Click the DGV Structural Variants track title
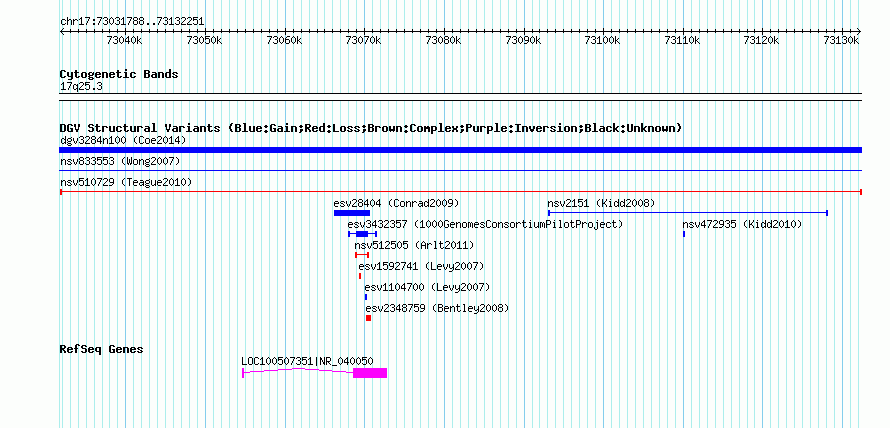Viewport: 890px width, 428px height. pos(371,128)
